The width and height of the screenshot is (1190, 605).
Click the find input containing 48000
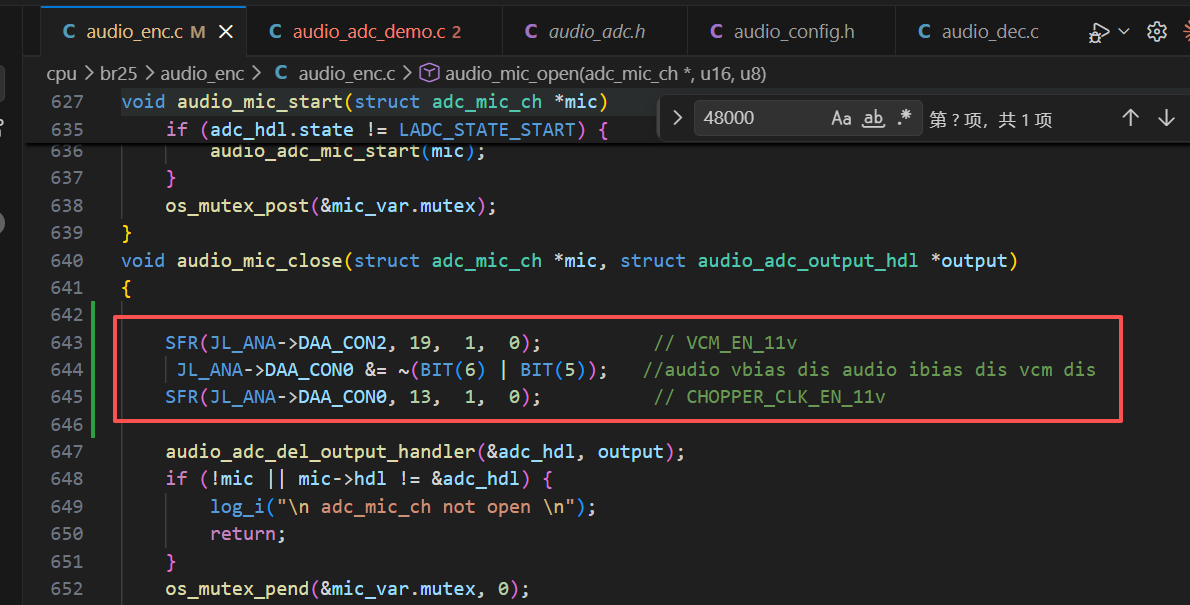click(759, 118)
